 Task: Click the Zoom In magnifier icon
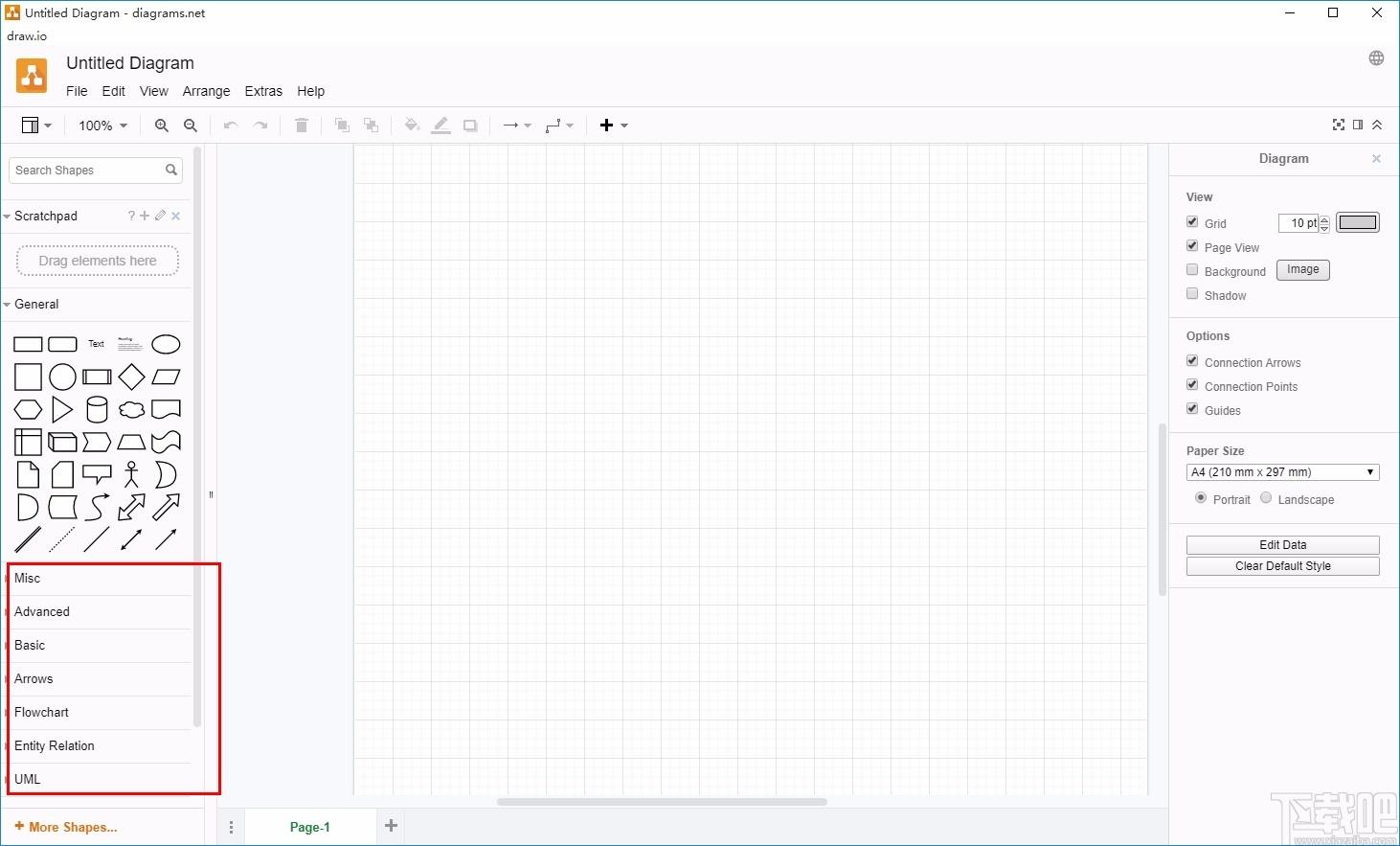162,126
